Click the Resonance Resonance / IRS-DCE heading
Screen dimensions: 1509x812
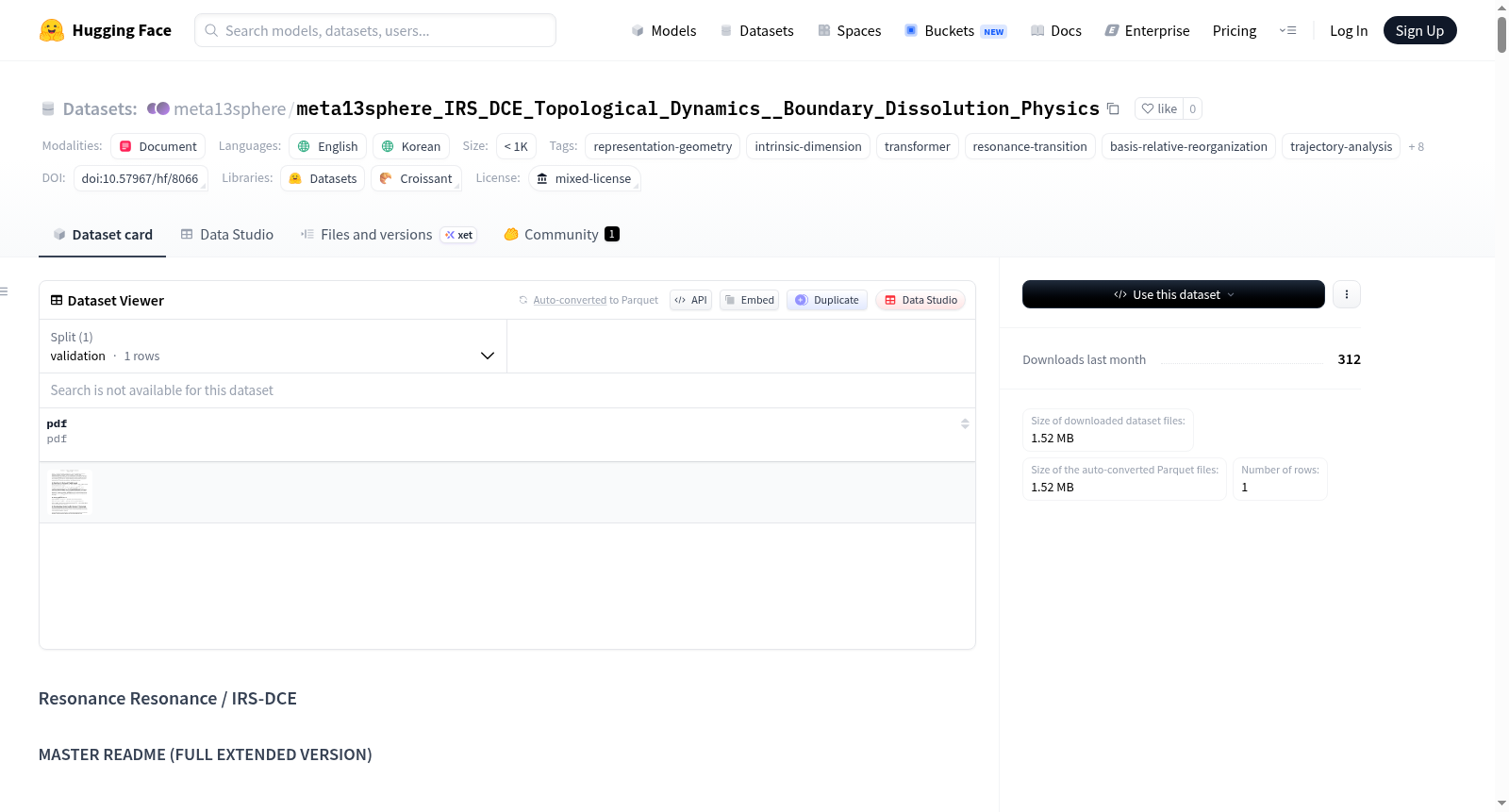pyautogui.click(x=168, y=698)
